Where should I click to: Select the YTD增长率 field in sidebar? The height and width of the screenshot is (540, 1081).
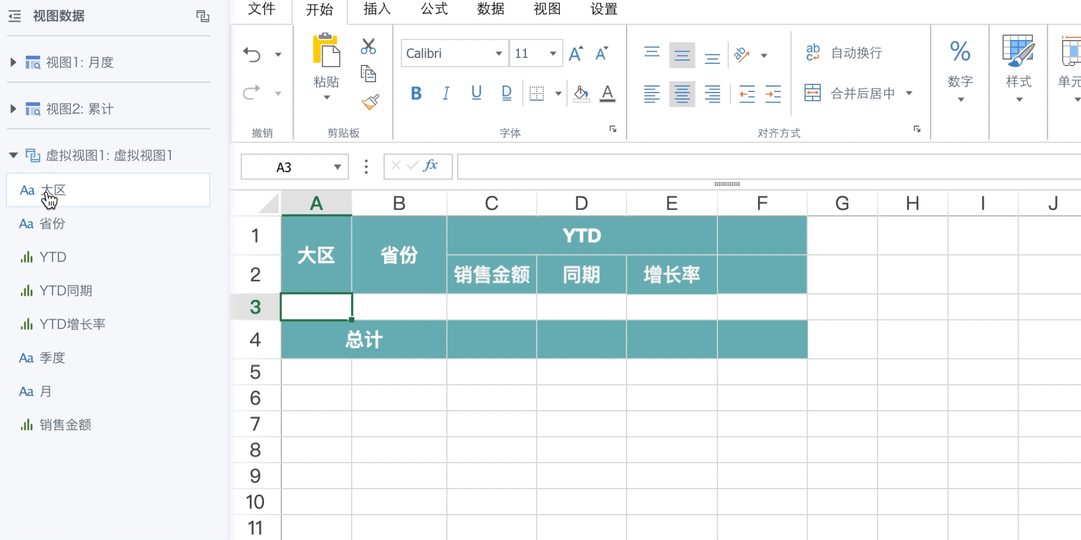point(72,324)
